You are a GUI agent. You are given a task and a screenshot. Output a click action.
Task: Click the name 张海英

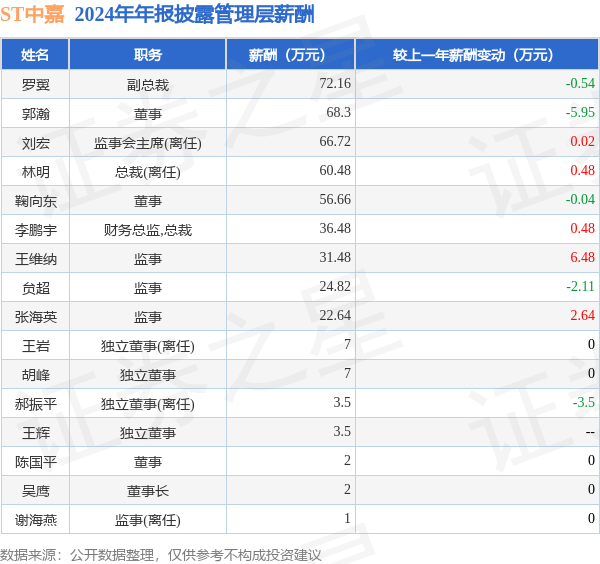(36, 317)
